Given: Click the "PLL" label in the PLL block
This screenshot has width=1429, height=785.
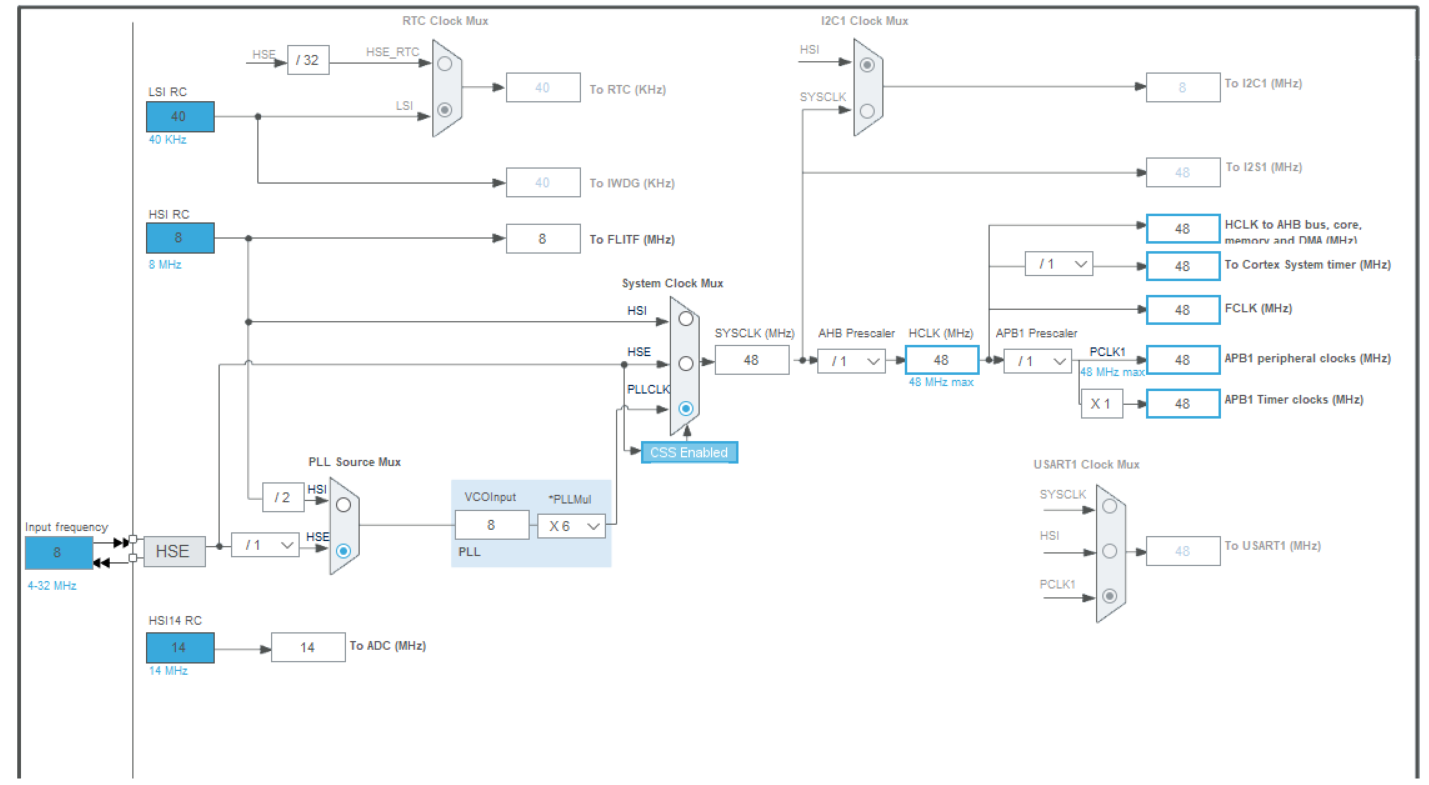Looking at the screenshot, I should 469,552.
